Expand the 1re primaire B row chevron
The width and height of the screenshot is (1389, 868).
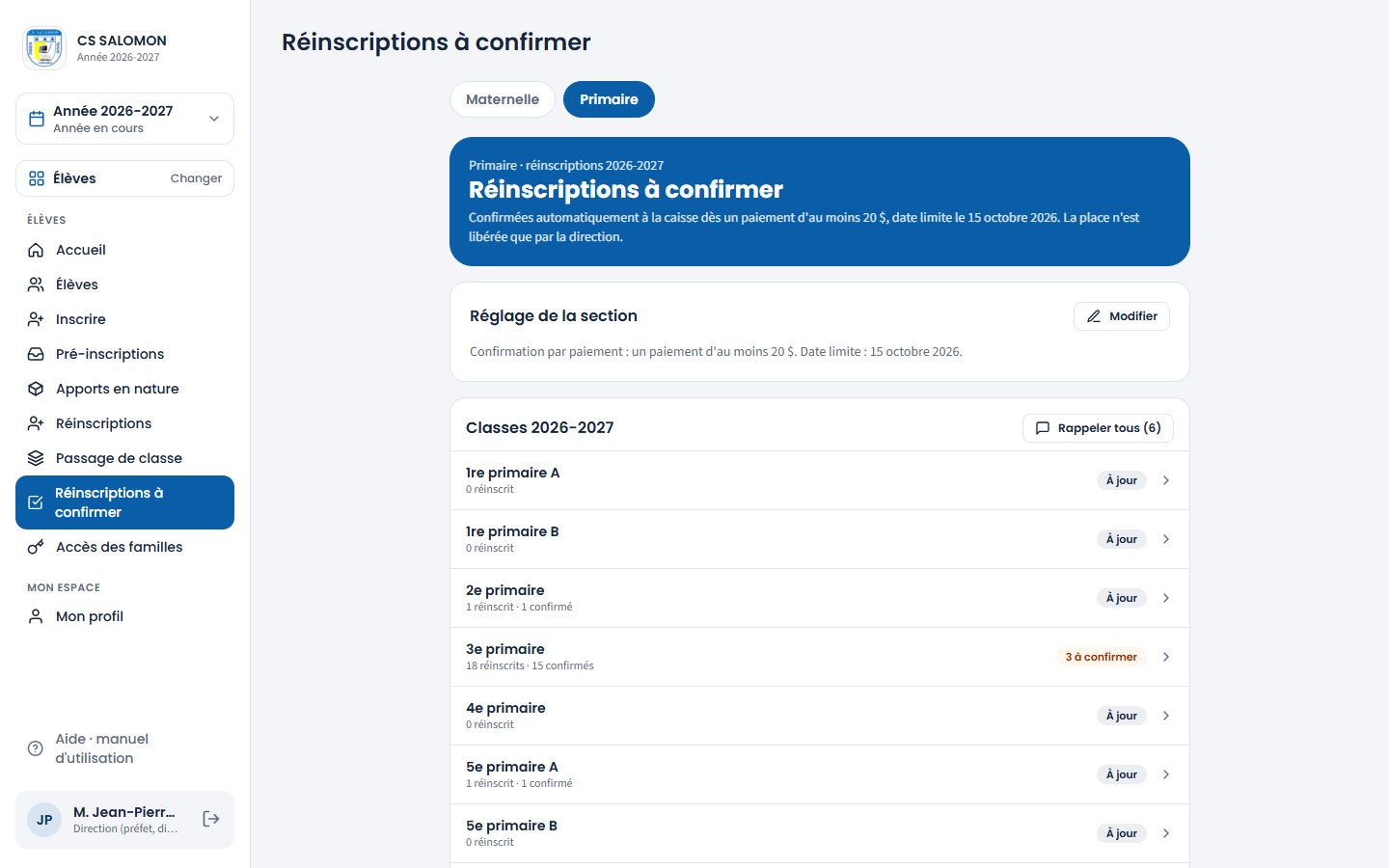[1166, 539]
